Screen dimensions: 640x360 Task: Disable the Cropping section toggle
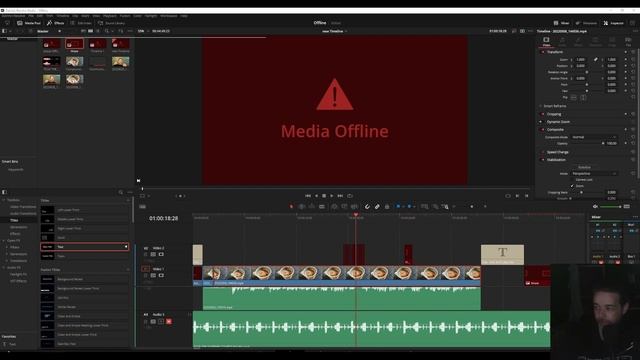543,114
